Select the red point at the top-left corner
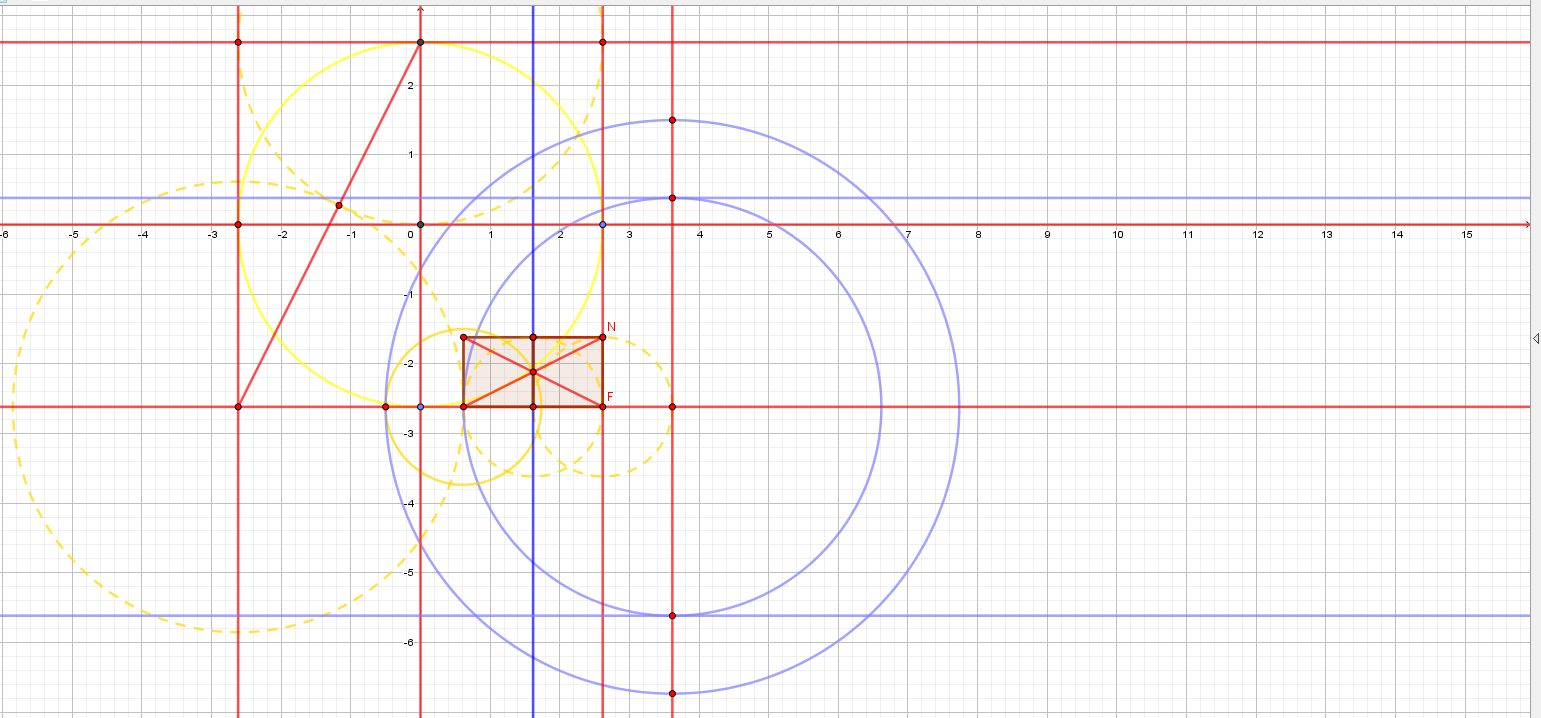The height and width of the screenshot is (718, 1541). [x=238, y=42]
